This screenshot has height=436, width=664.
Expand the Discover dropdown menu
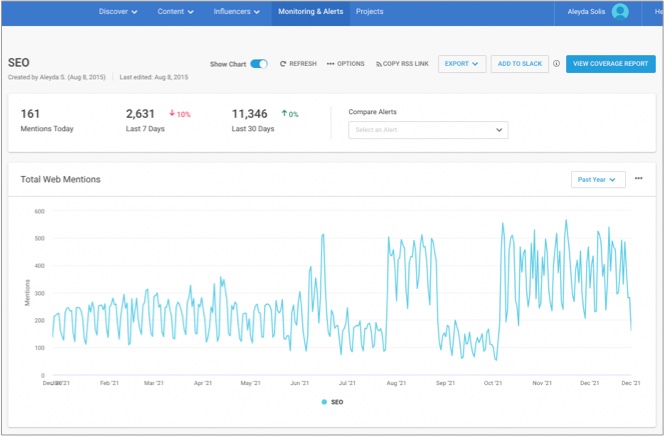point(118,12)
